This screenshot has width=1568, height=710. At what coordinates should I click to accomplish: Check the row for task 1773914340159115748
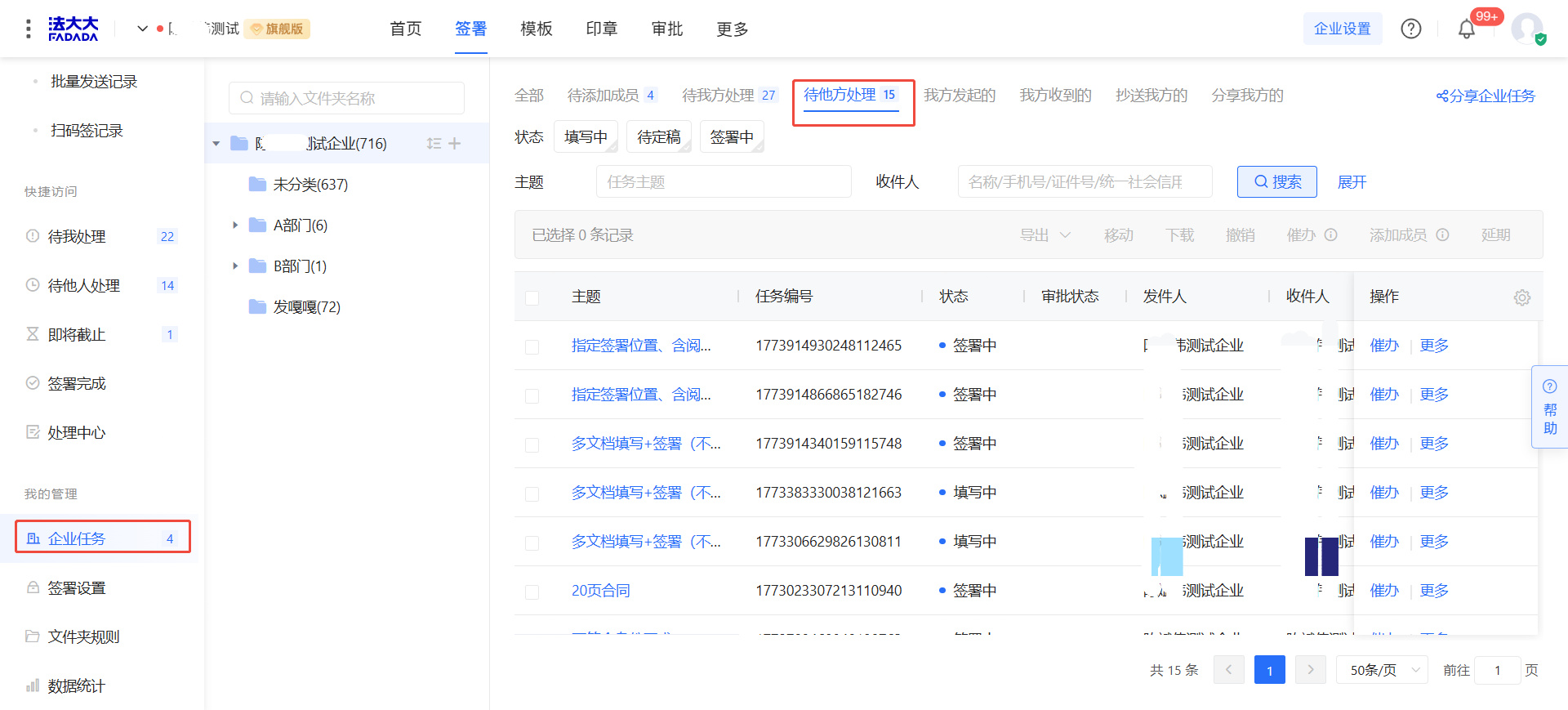point(532,444)
